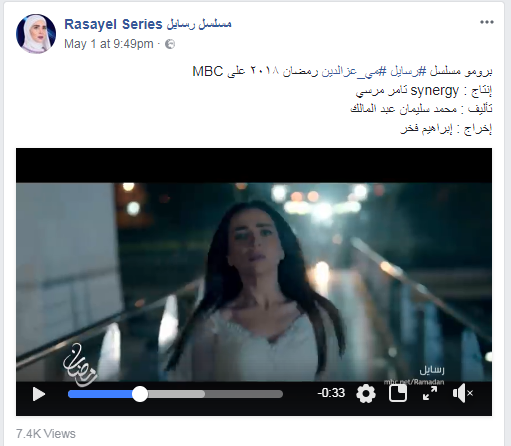Click the mbc.net/Ramadan watermark text

tap(414, 382)
